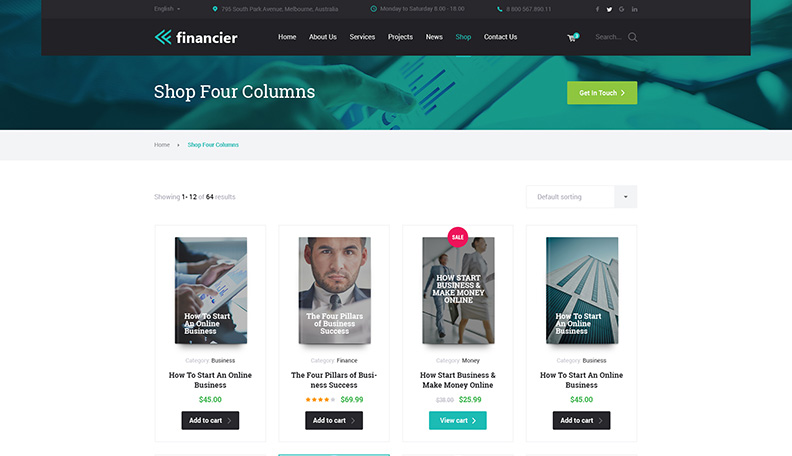This screenshot has width=792, height=456.
Task: Click View cart under Make Money Online
Action: (x=458, y=421)
